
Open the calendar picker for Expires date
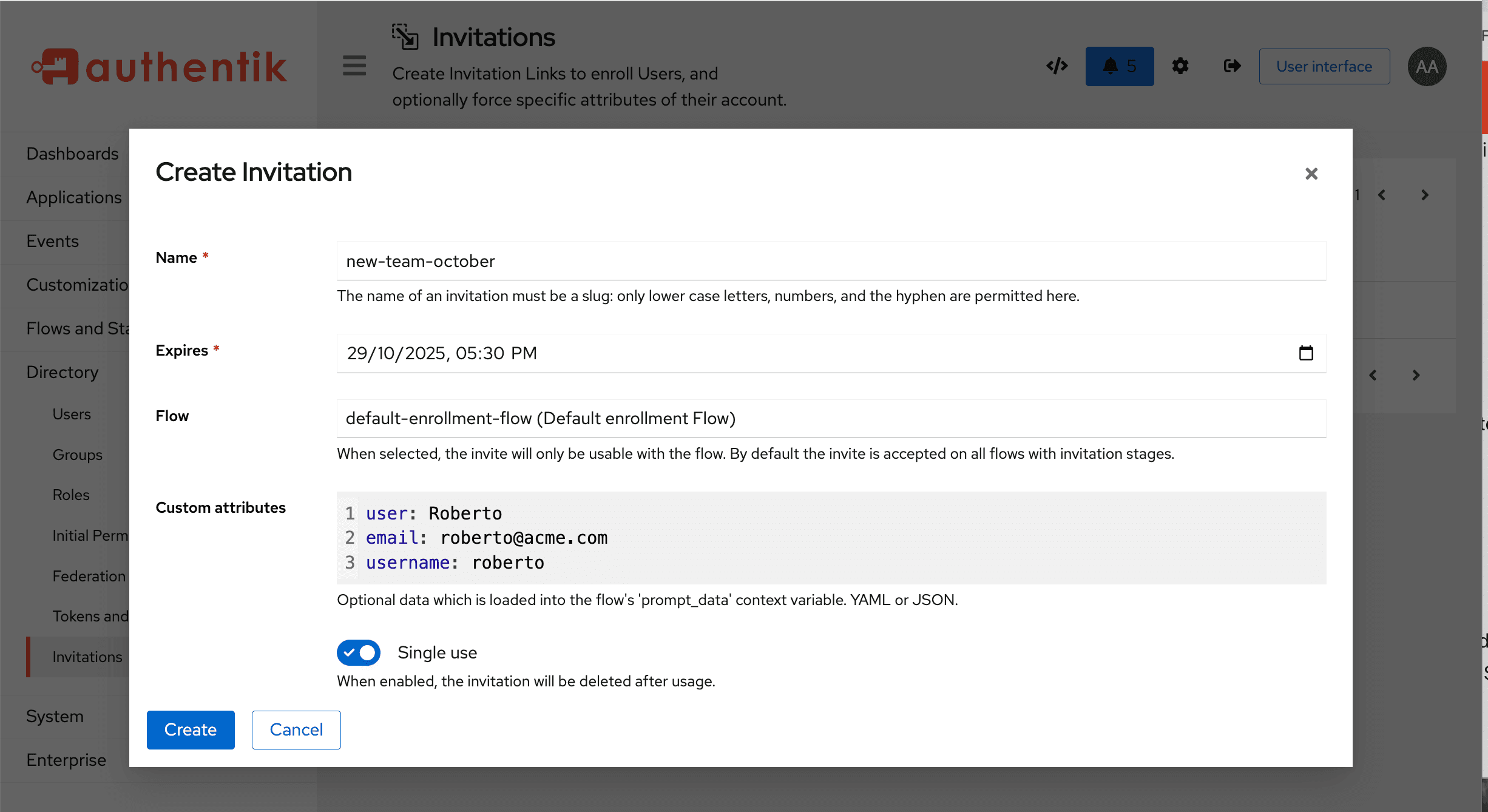[x=1306, y=353]
